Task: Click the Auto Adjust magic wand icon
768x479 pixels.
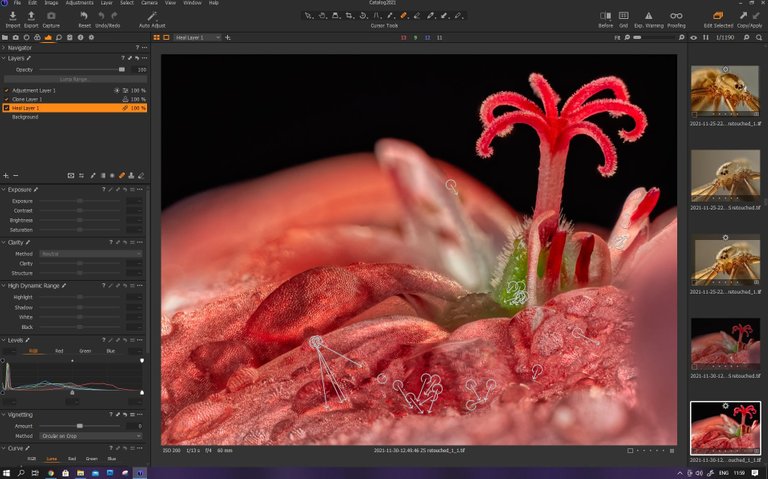Action: click(152, 16)
